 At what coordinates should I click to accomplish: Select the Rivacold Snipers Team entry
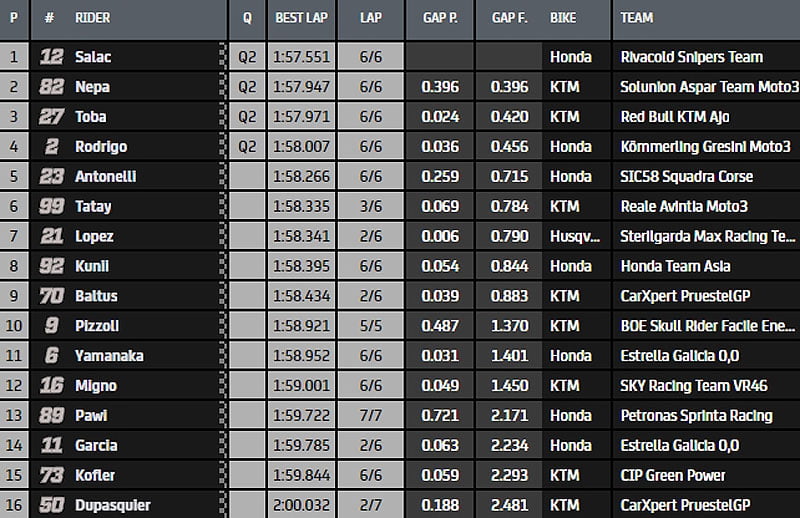[691, 57]
